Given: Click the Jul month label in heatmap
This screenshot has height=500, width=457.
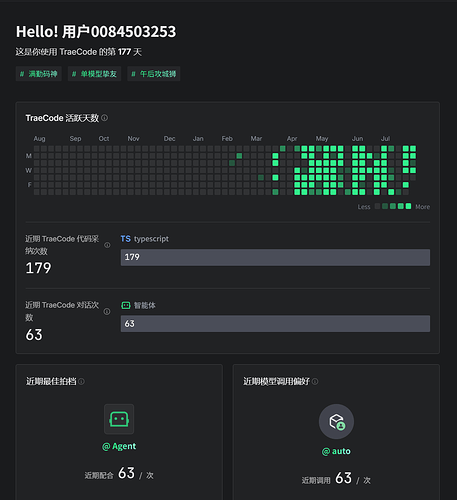Looking at the screenshot, I should click(385, 139).
